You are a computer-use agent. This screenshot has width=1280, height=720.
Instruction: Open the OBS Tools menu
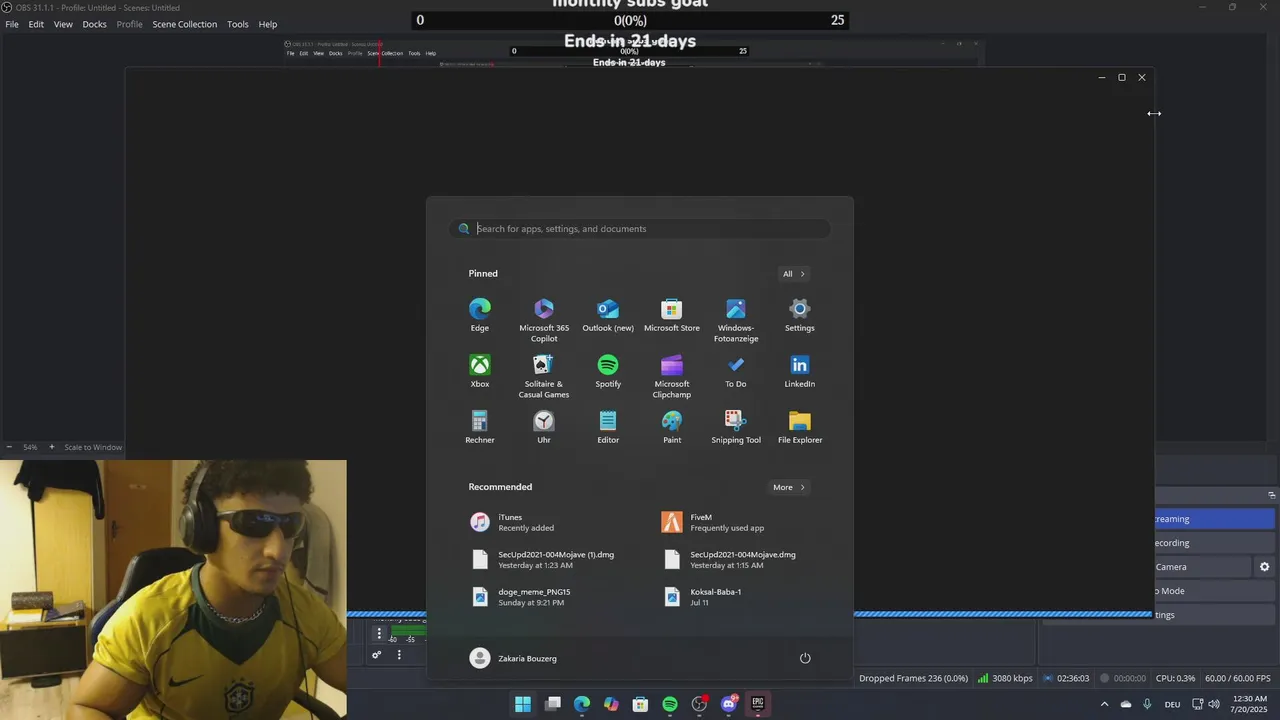tap(237, 24)
